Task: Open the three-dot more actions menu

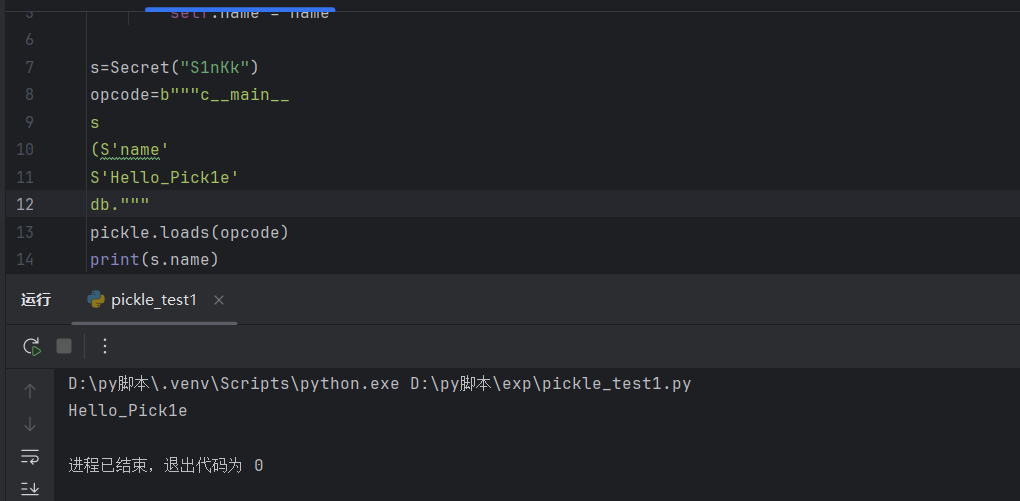Action: pyautogui.click(x=105, y=346)
